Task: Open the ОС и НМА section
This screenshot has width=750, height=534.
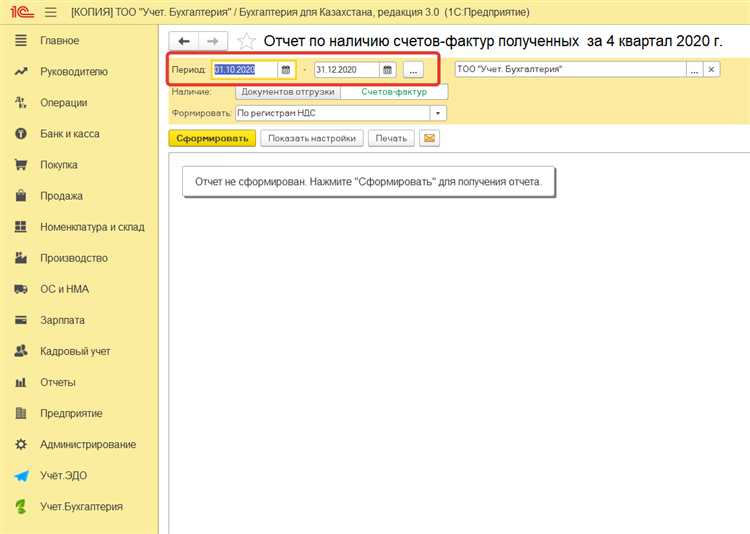Action: [65, 289]
